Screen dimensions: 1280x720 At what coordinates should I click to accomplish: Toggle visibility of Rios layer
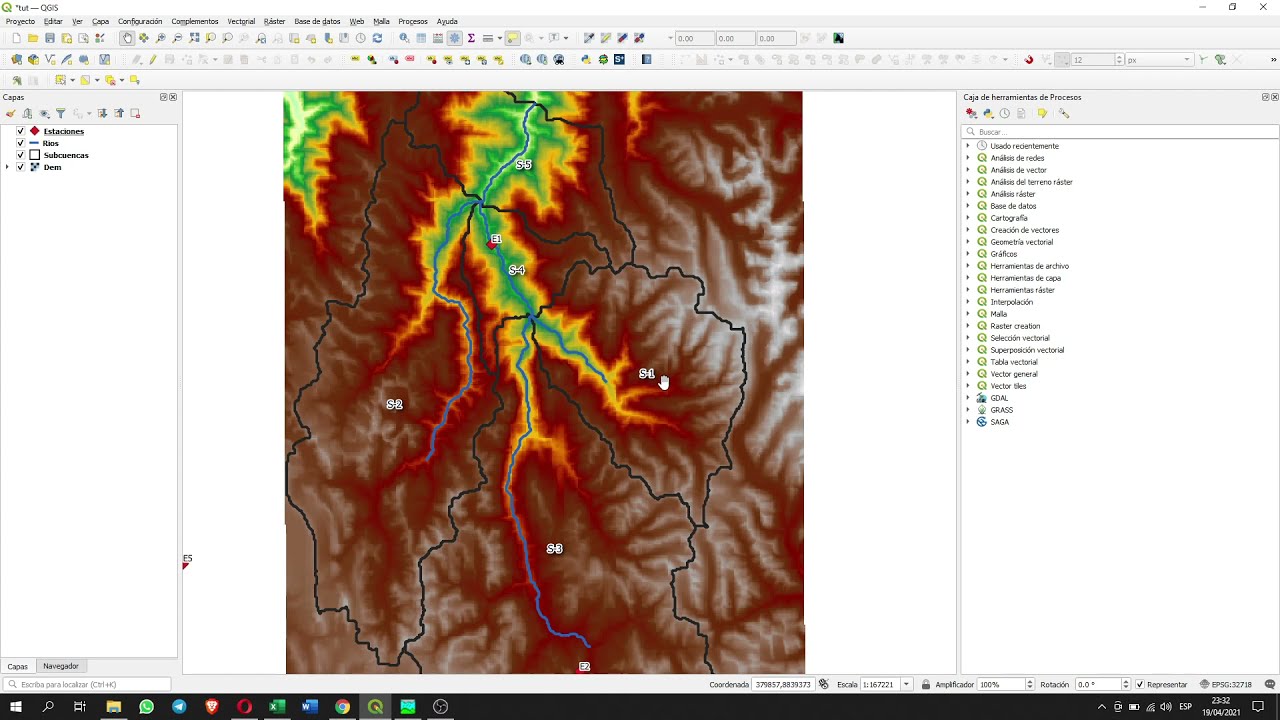pyautogui.click(x=20, y=143)
